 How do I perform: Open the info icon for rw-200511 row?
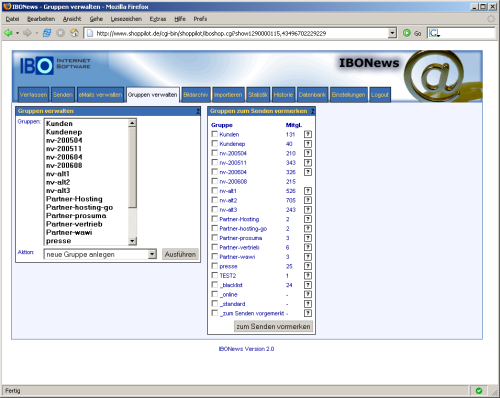pos(308,163)
